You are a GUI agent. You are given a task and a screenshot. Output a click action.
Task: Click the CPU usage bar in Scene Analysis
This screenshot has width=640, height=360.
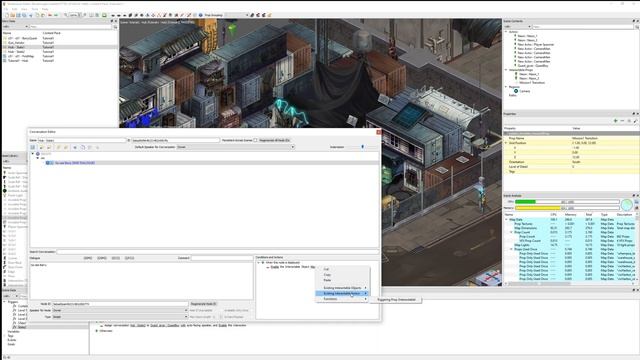567,202
